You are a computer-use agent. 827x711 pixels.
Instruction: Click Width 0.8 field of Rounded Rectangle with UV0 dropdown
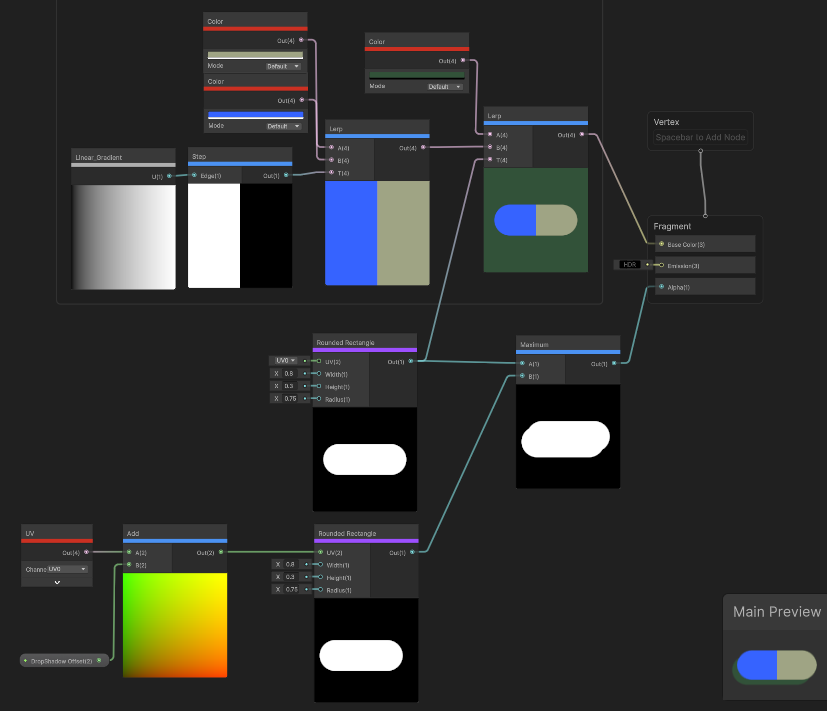click(289, 373)
